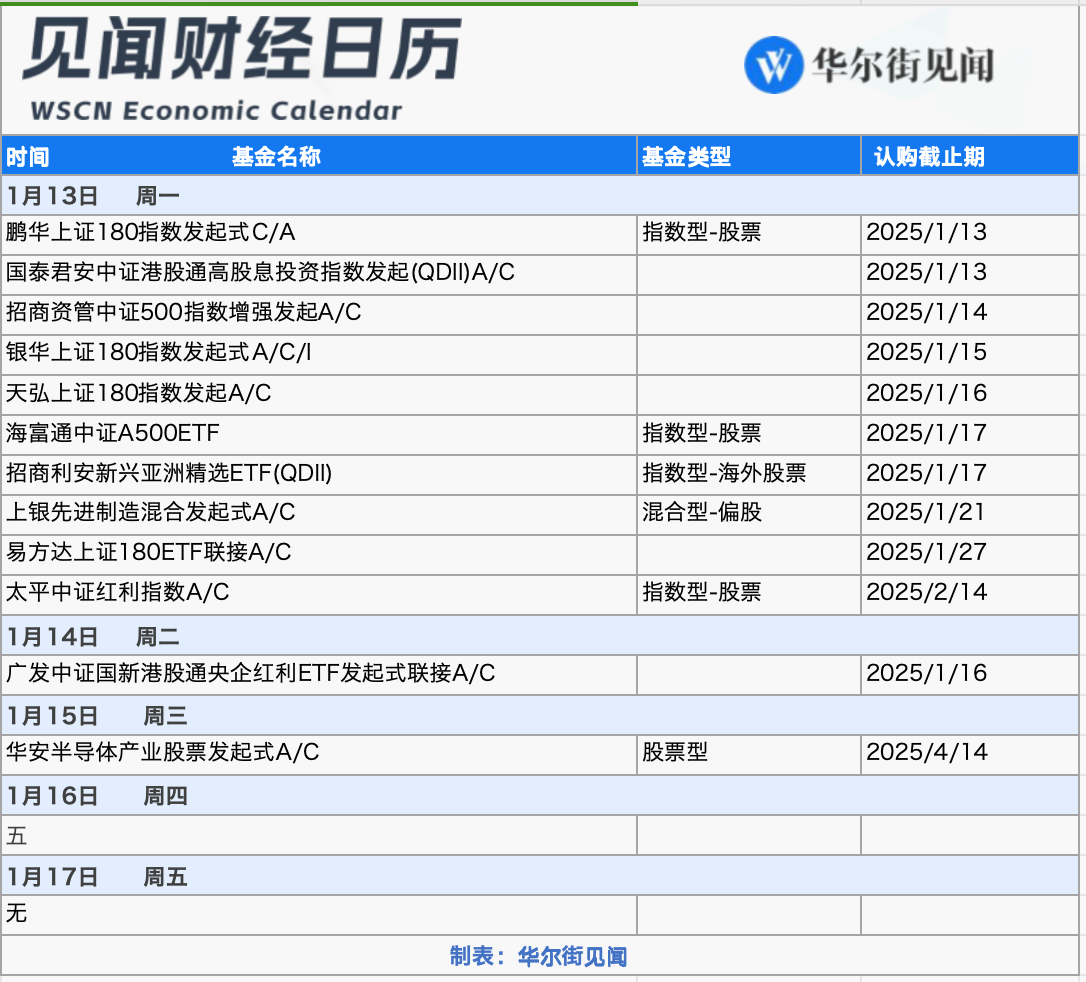The image size is (1086, 982).
Task: Click deadline 2025/1/16 of 广发中证 row
Action: point(927,674)
